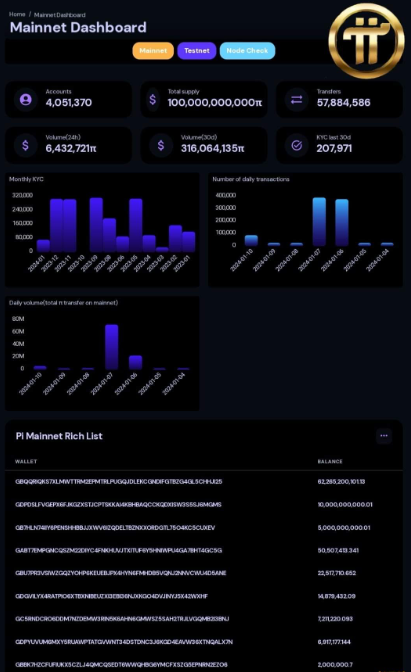Open the Rich List three-dot menu
The image size is (411, 672).
coord(384,436)
